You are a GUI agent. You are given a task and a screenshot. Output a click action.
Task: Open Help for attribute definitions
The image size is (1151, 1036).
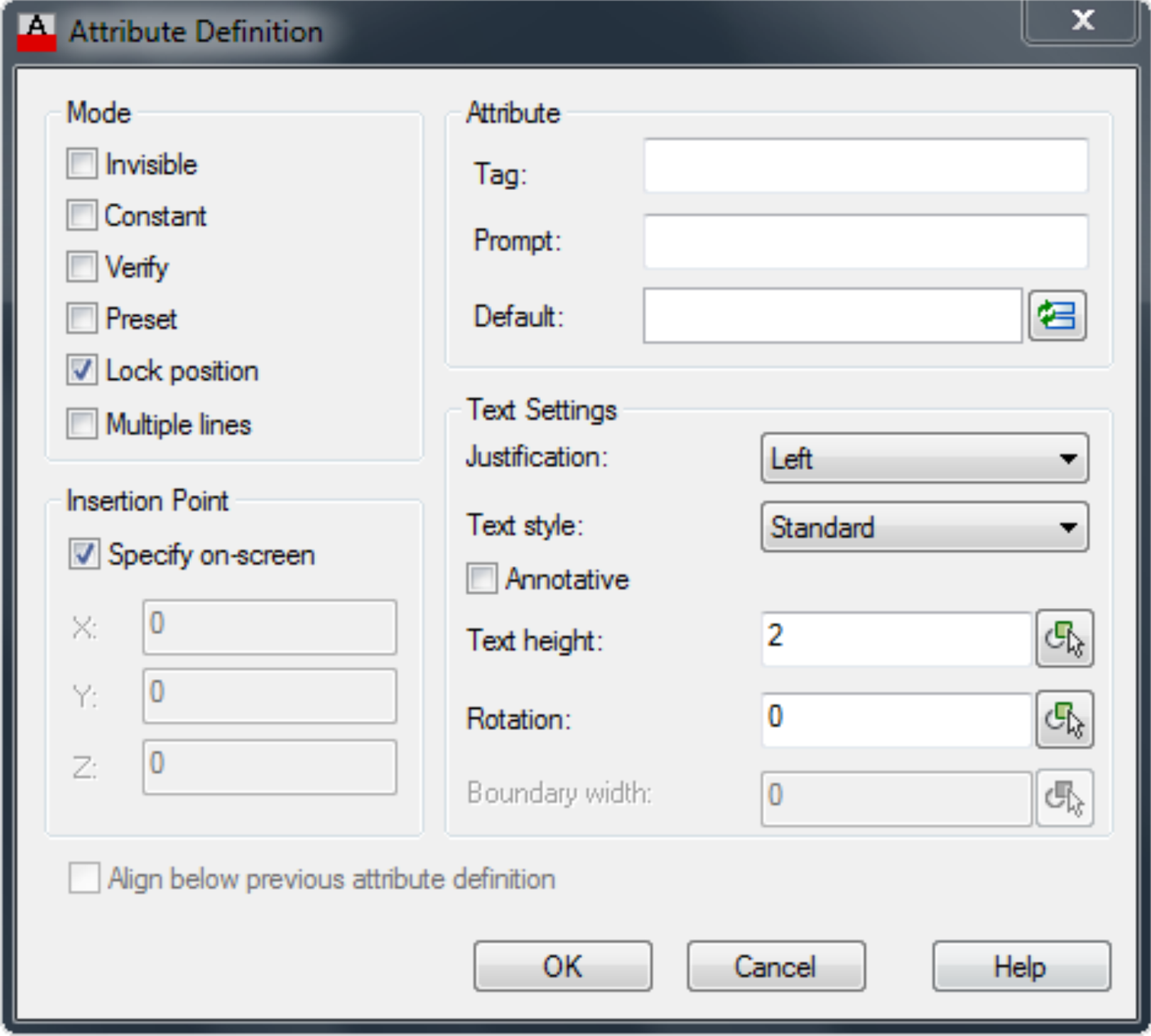tap(1021, 966)
